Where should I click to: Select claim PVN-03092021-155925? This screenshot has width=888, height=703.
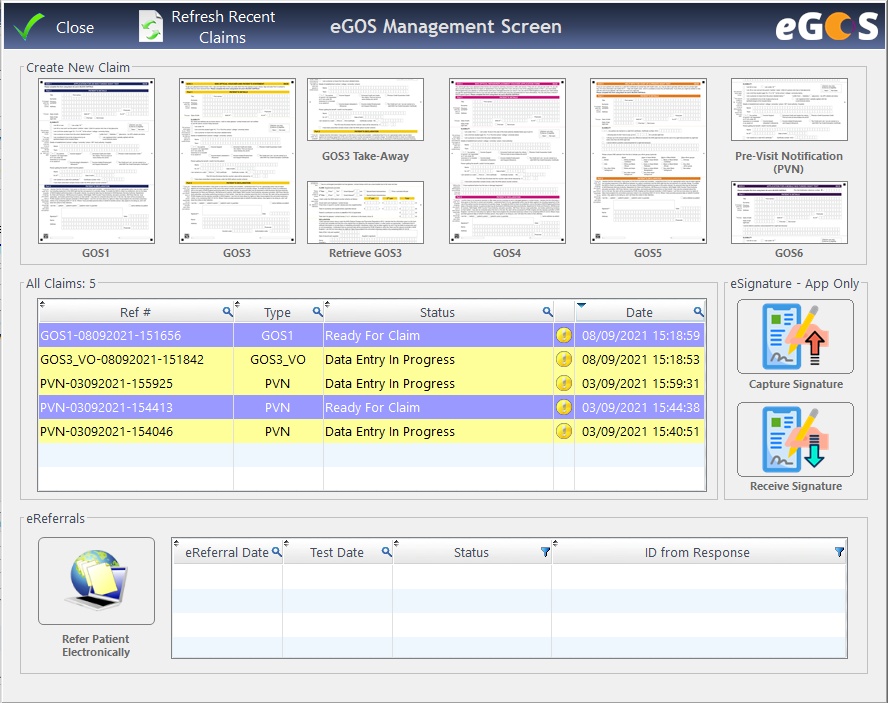tap(372, 384)
